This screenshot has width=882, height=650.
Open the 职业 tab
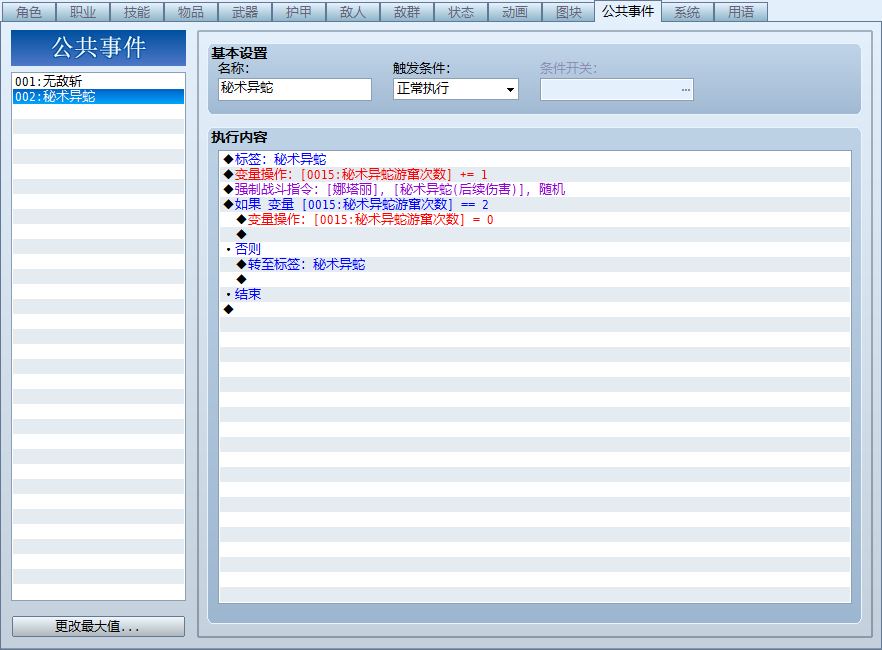[x=83, y=12]
